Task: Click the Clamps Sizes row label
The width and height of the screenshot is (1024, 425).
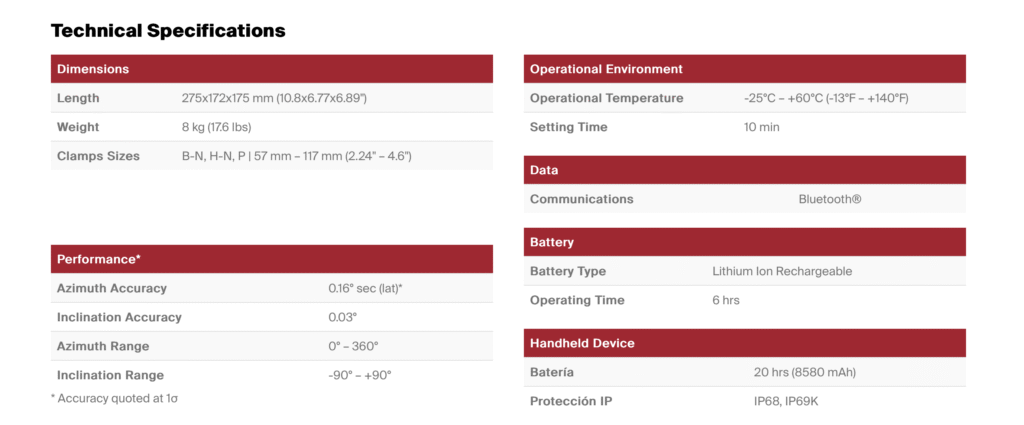Action: point(98,156)
